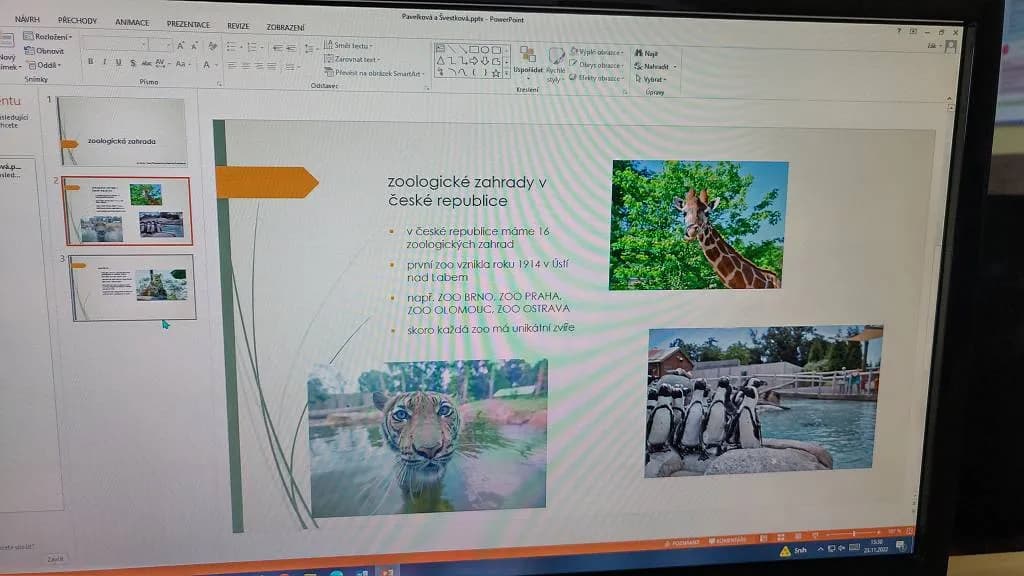
Task: Pick the triangle shape in the gallery
Action: pos(440,60)
